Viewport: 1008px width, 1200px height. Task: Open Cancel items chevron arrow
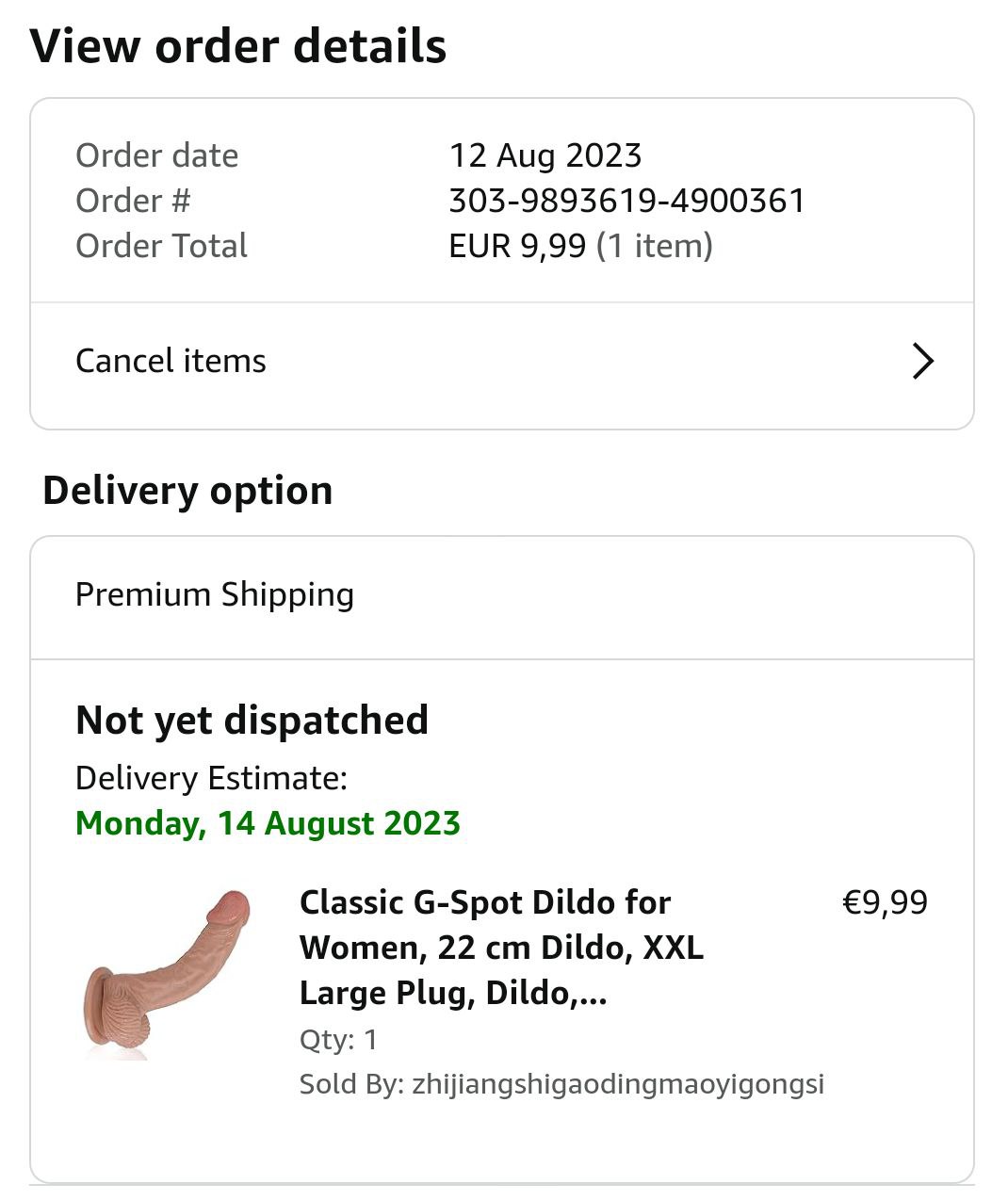coord(922,361)
